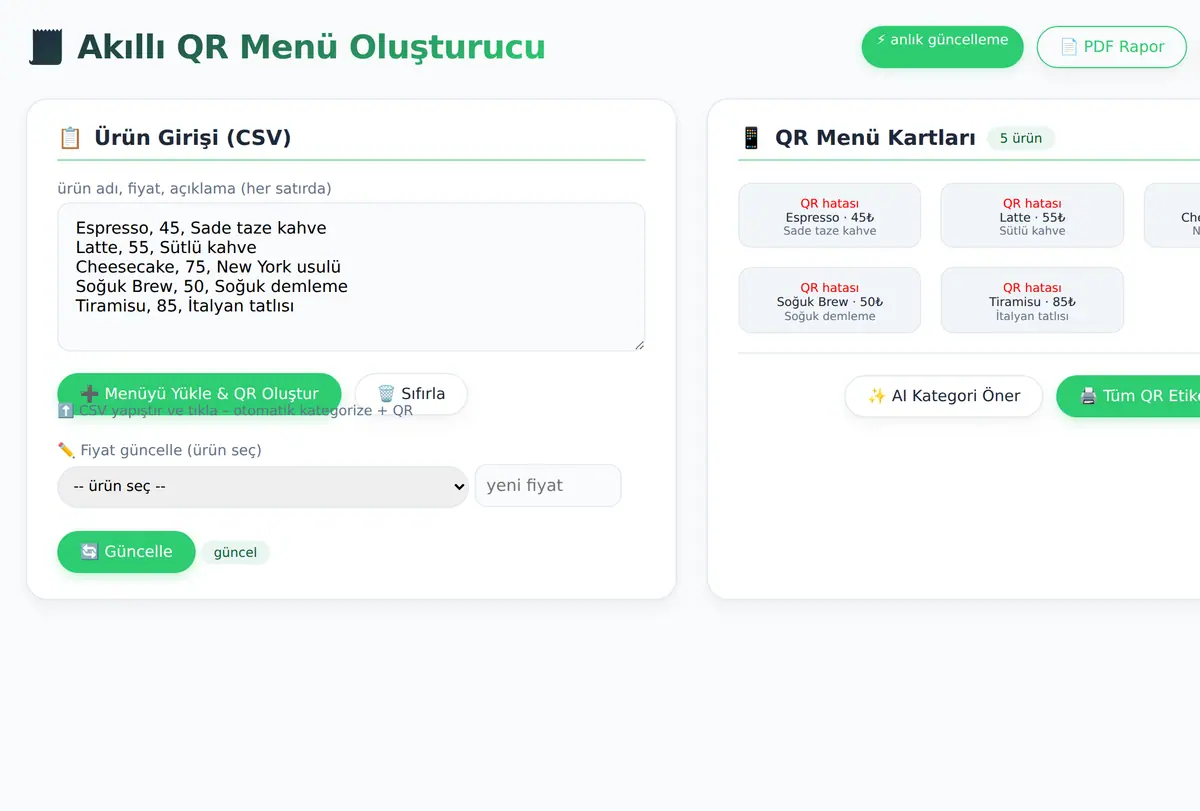
Task: Click 'QR hatası' text on the Espresso card
Action: [x=830, y=203]
